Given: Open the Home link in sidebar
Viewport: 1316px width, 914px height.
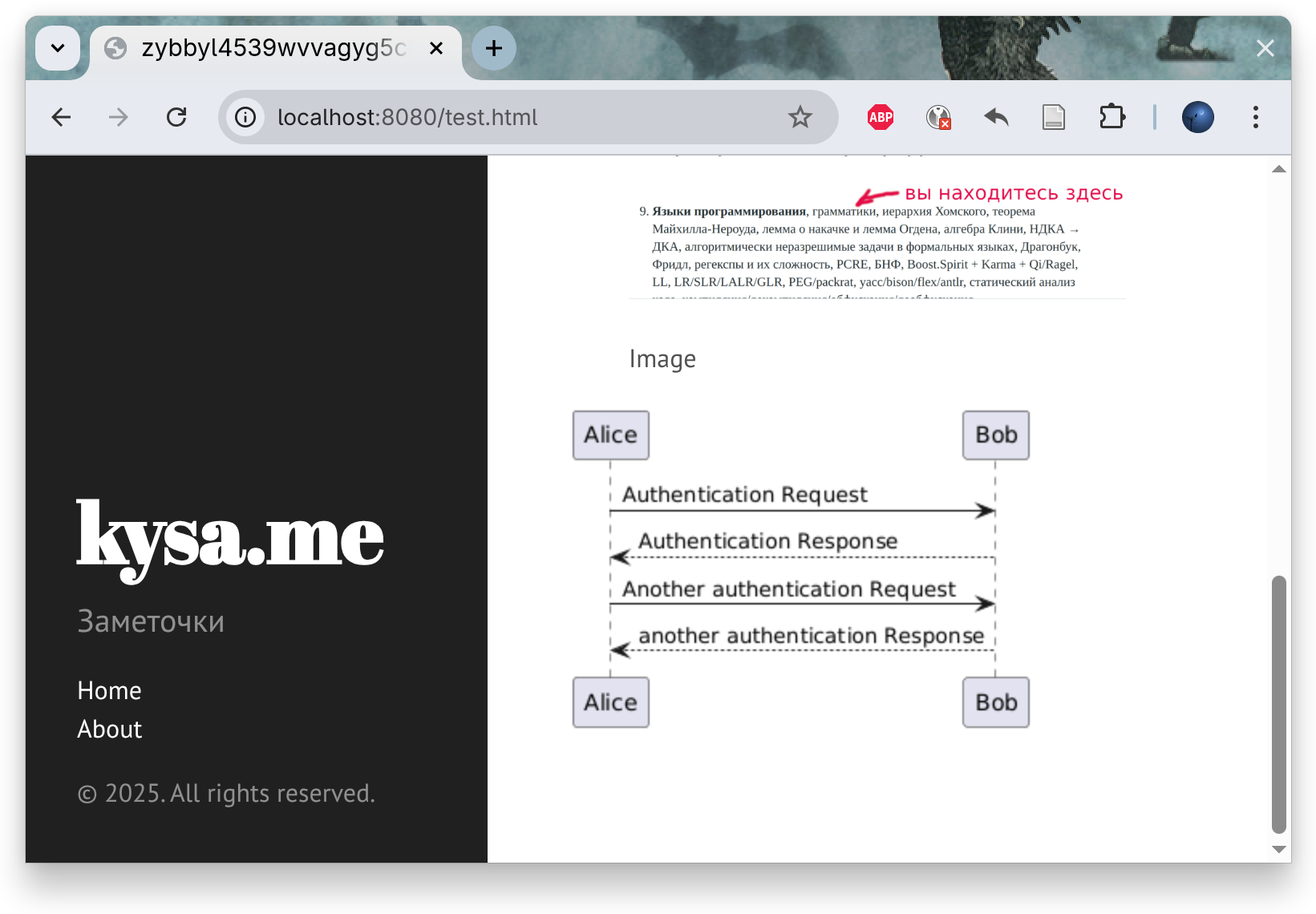Looking at the screenshot, I should pyautogui.click(x=110, y=691).
